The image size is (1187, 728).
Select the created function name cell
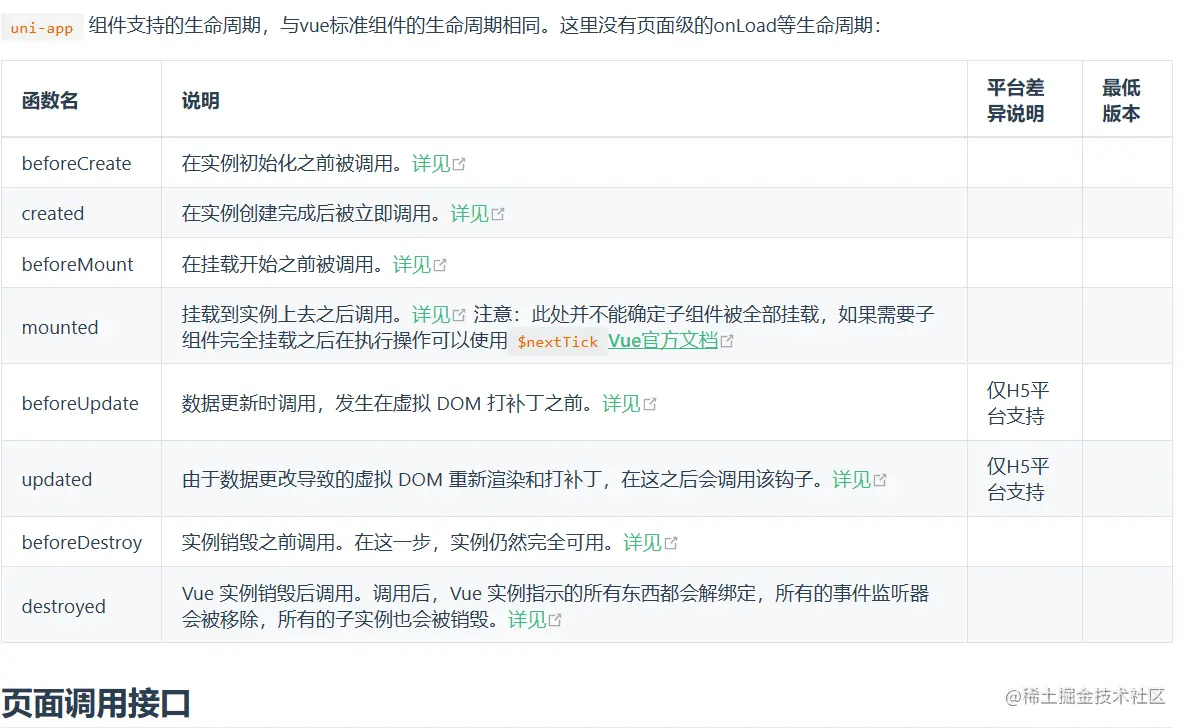coord(82,213)
